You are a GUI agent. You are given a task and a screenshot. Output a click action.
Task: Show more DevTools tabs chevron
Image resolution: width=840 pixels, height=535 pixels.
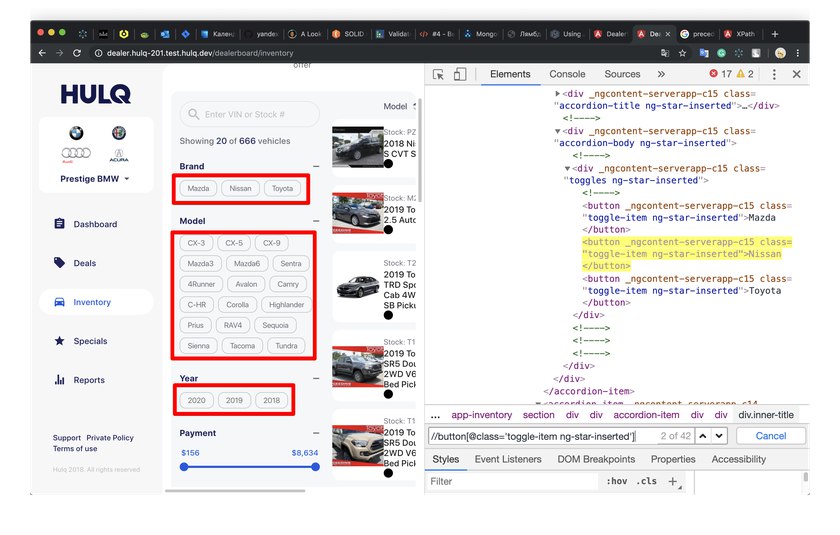point(661,74)
